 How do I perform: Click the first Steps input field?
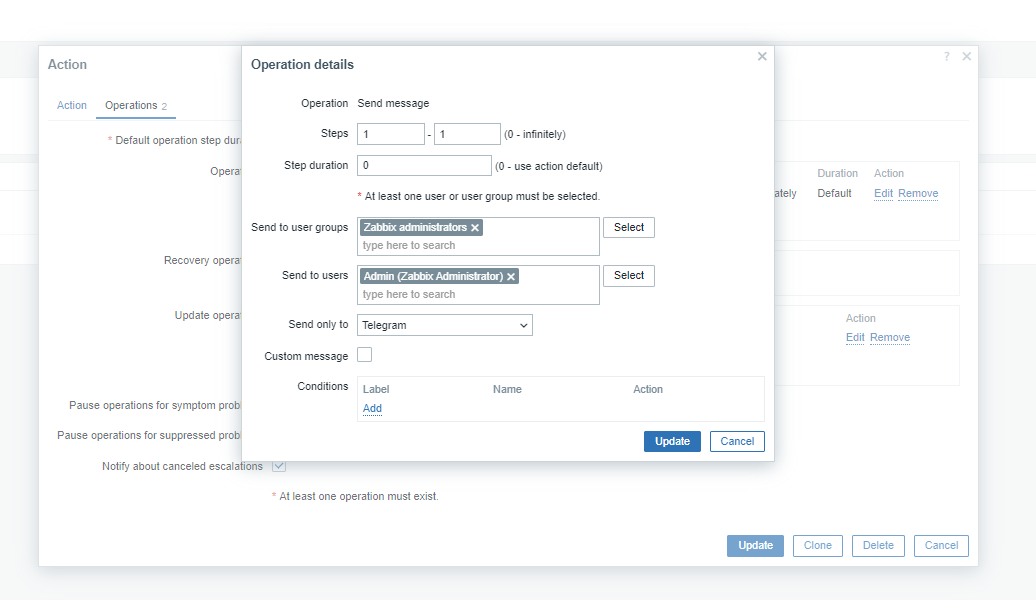(x=391, y=134)
